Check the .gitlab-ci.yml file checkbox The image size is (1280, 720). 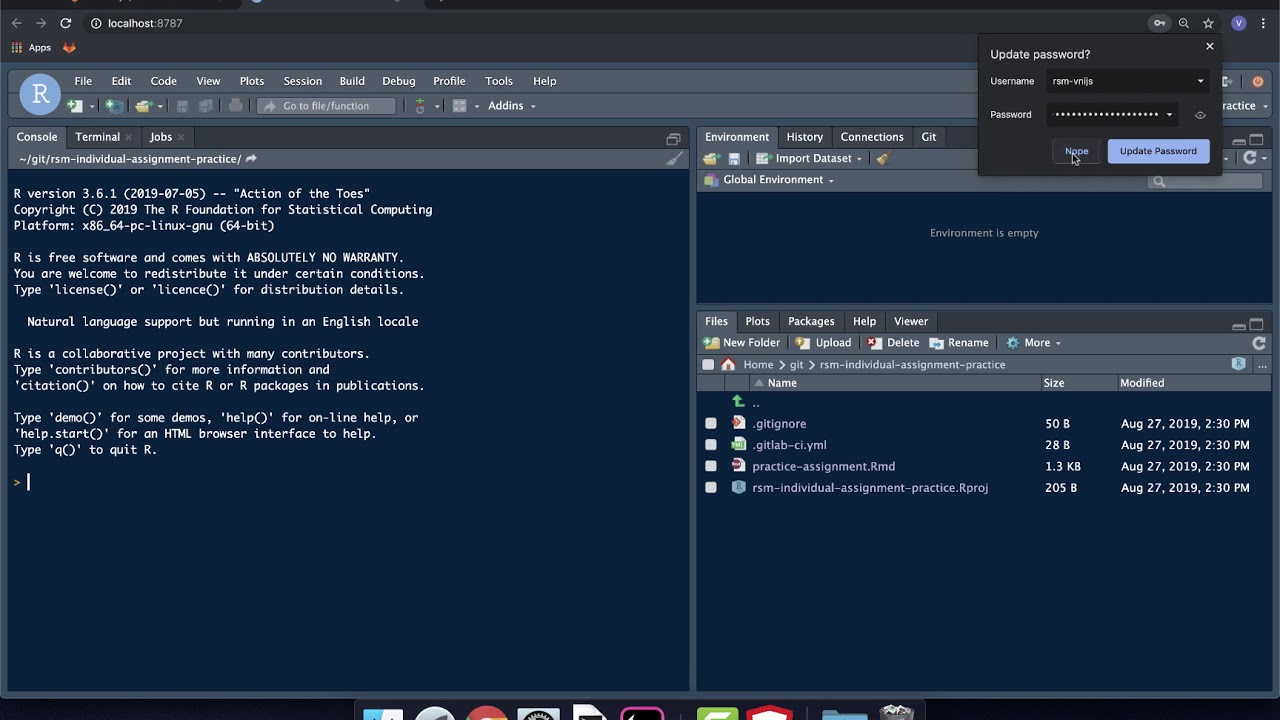(711, 445)
